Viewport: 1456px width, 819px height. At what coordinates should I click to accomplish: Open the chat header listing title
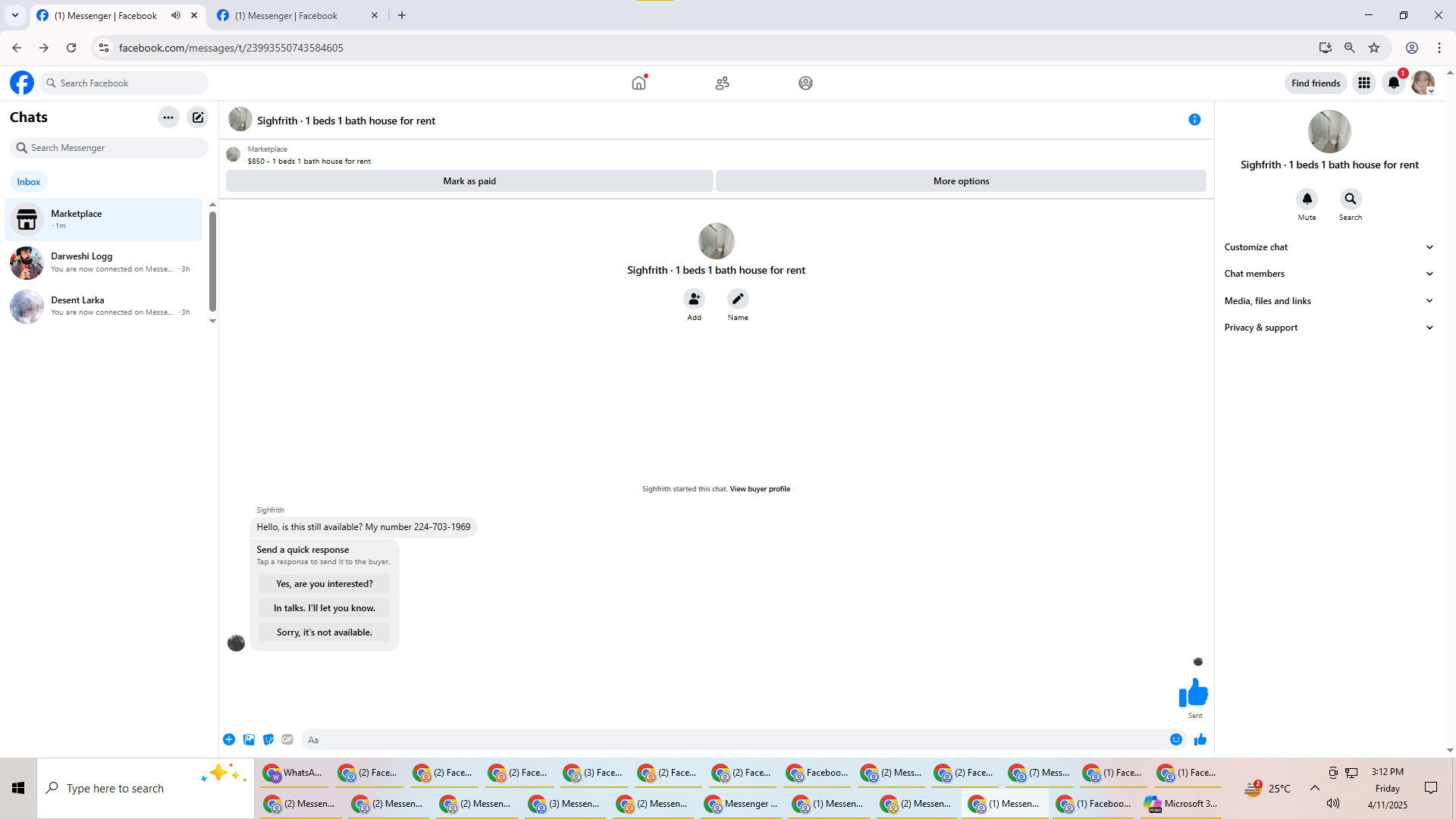click(346, 121)
